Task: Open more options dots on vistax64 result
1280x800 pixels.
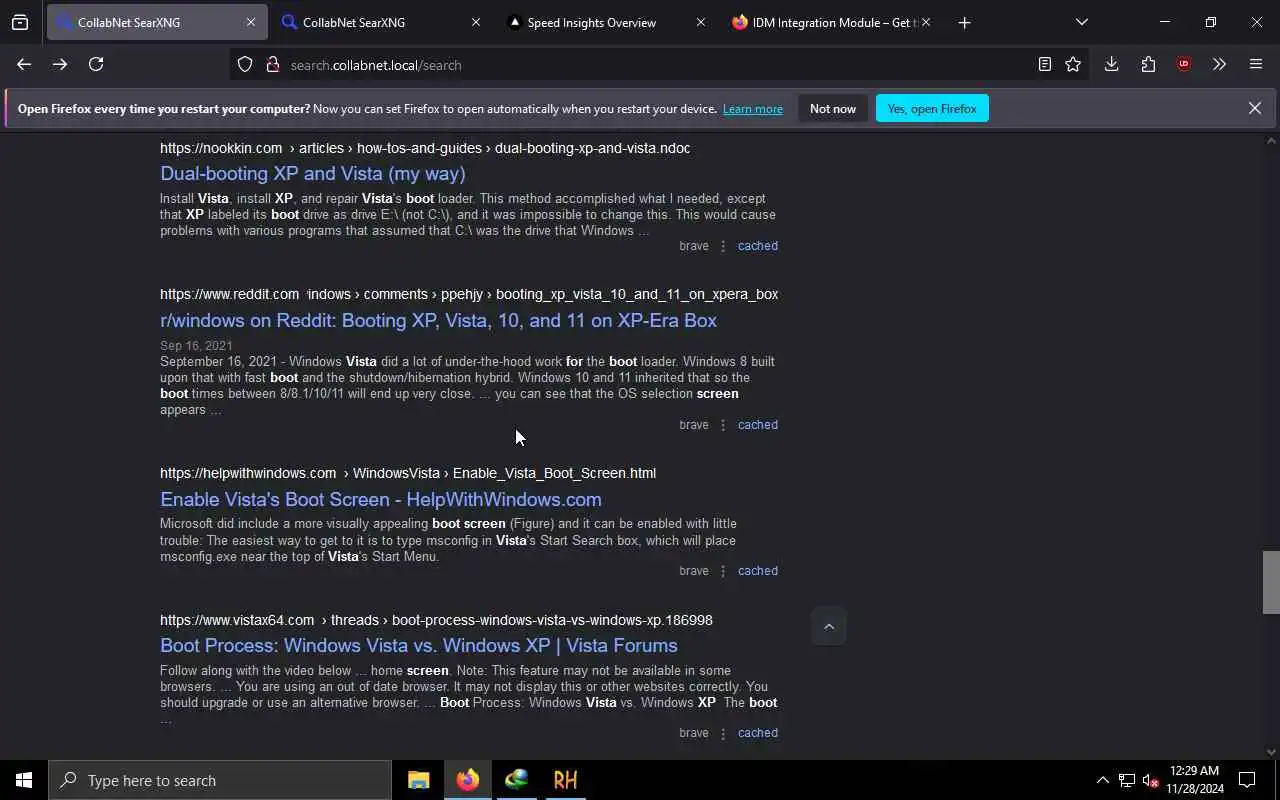Action: [x=723, y=733]
